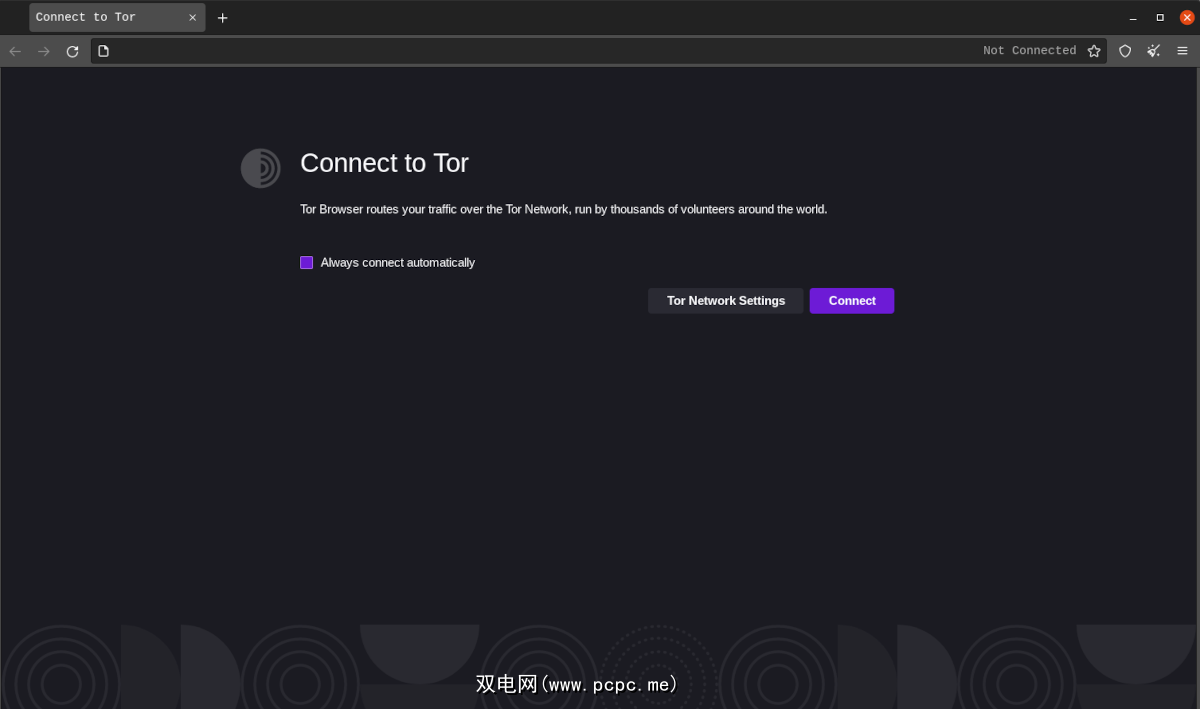Minimize the browser window
1200x709 pixels.
pyautogui.click(x=1133, y=17)
